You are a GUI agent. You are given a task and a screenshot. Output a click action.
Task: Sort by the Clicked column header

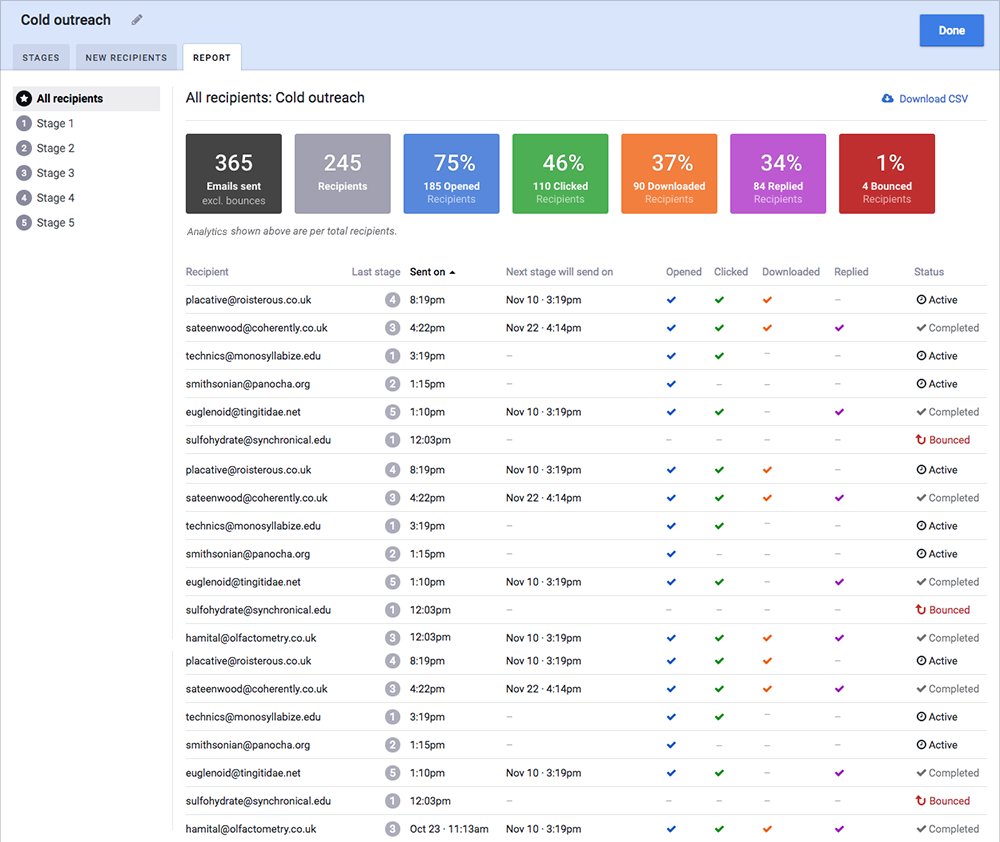[731, 272]
